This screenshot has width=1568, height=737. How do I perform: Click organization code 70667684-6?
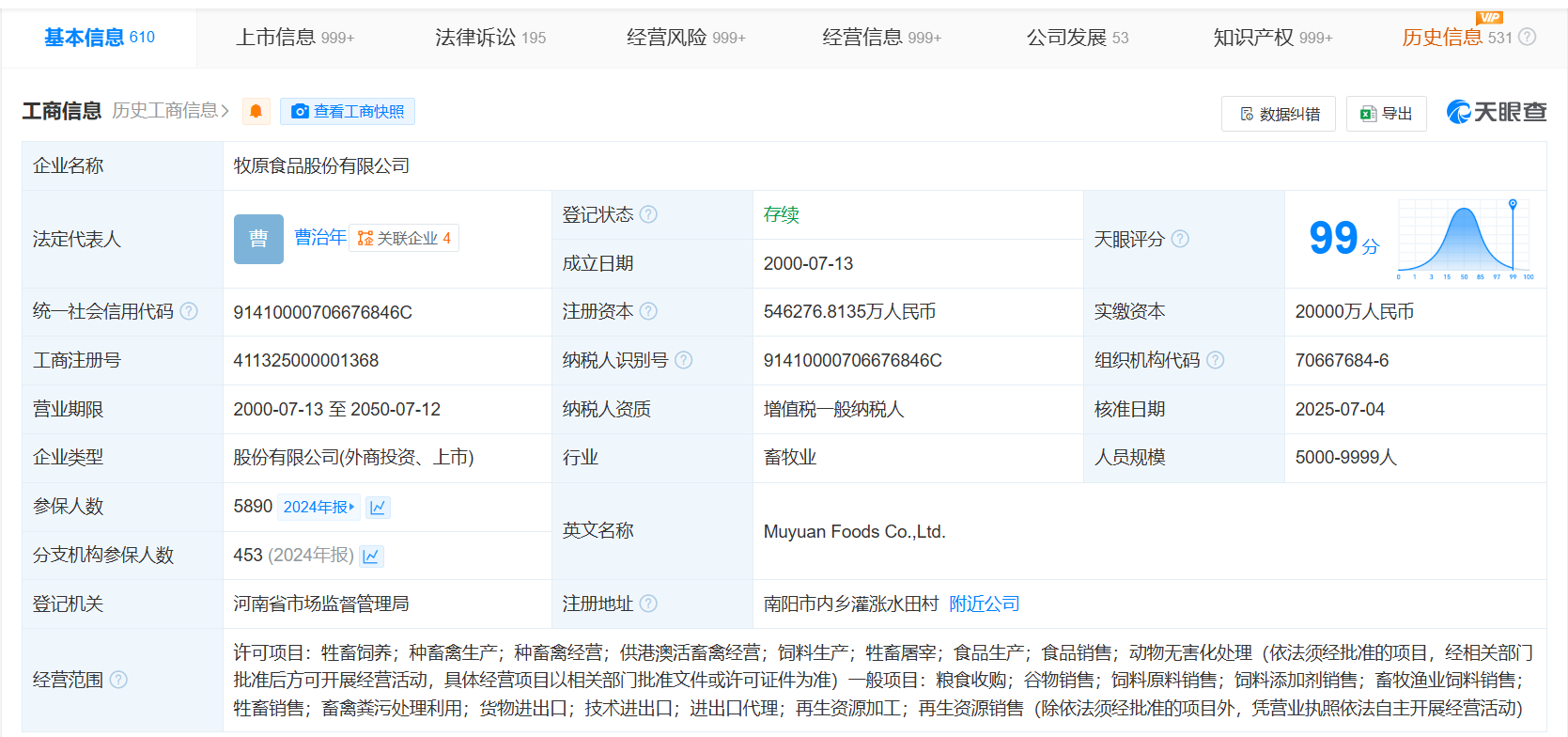pos(1342,360)
